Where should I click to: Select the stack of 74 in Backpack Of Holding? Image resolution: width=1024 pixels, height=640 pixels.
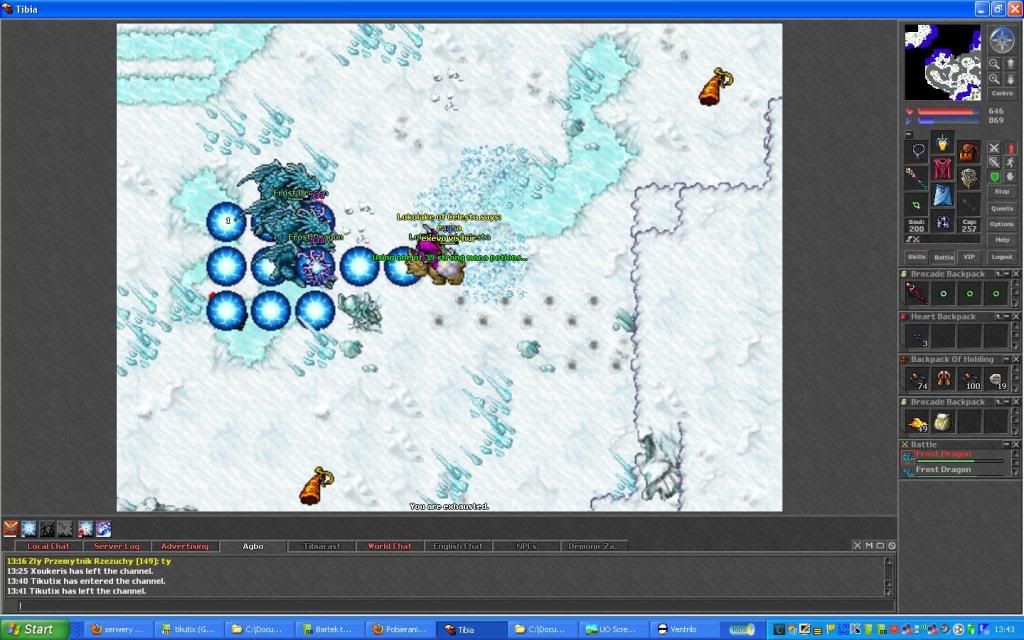coord(917,379)
